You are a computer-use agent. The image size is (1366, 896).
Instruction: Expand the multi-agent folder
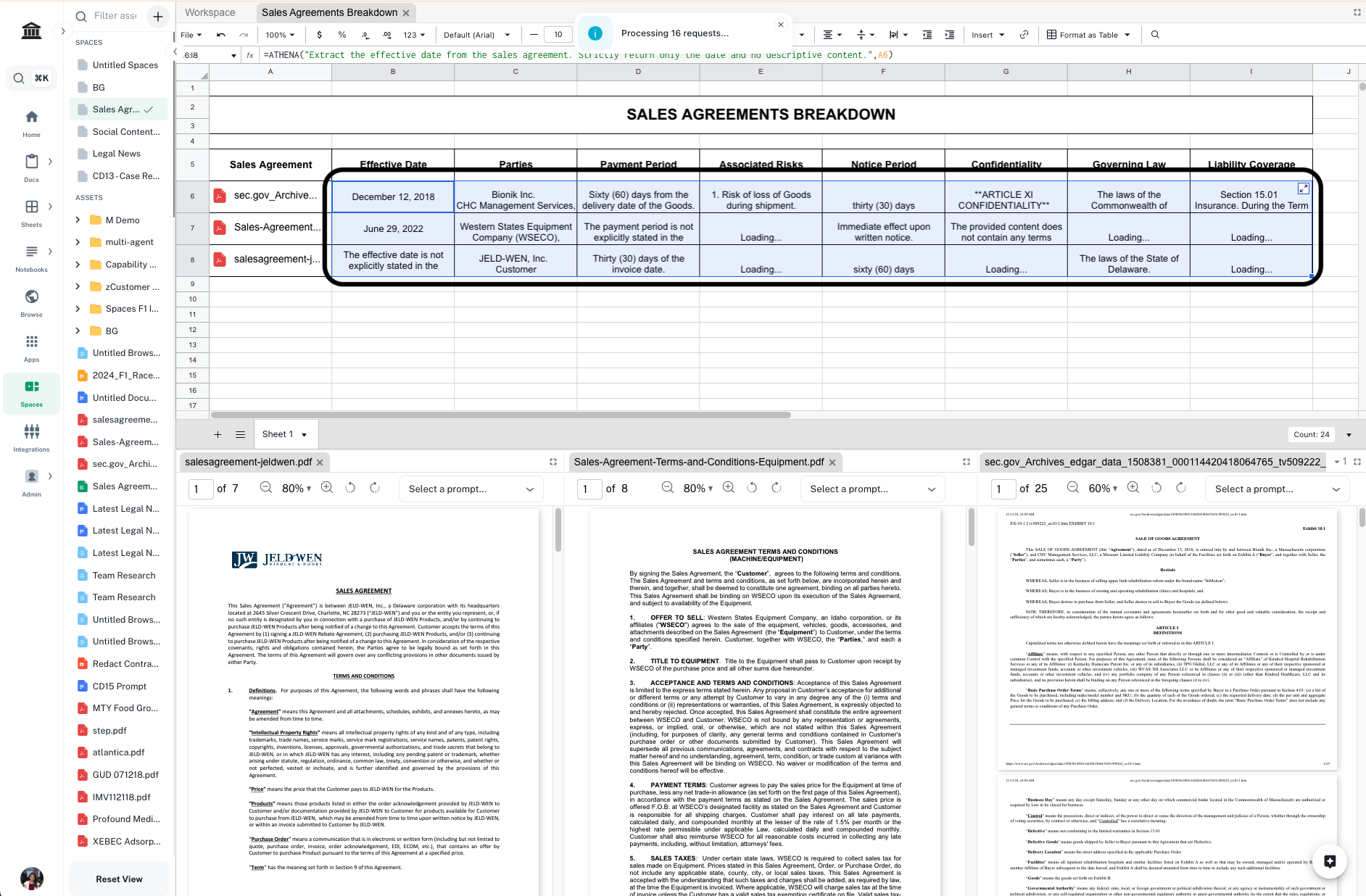pyautogui.click(x=78, y=242)
